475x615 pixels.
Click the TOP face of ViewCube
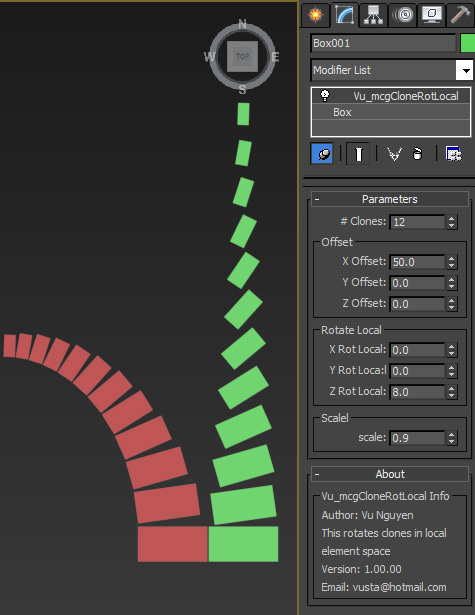(x=242, y=56)
